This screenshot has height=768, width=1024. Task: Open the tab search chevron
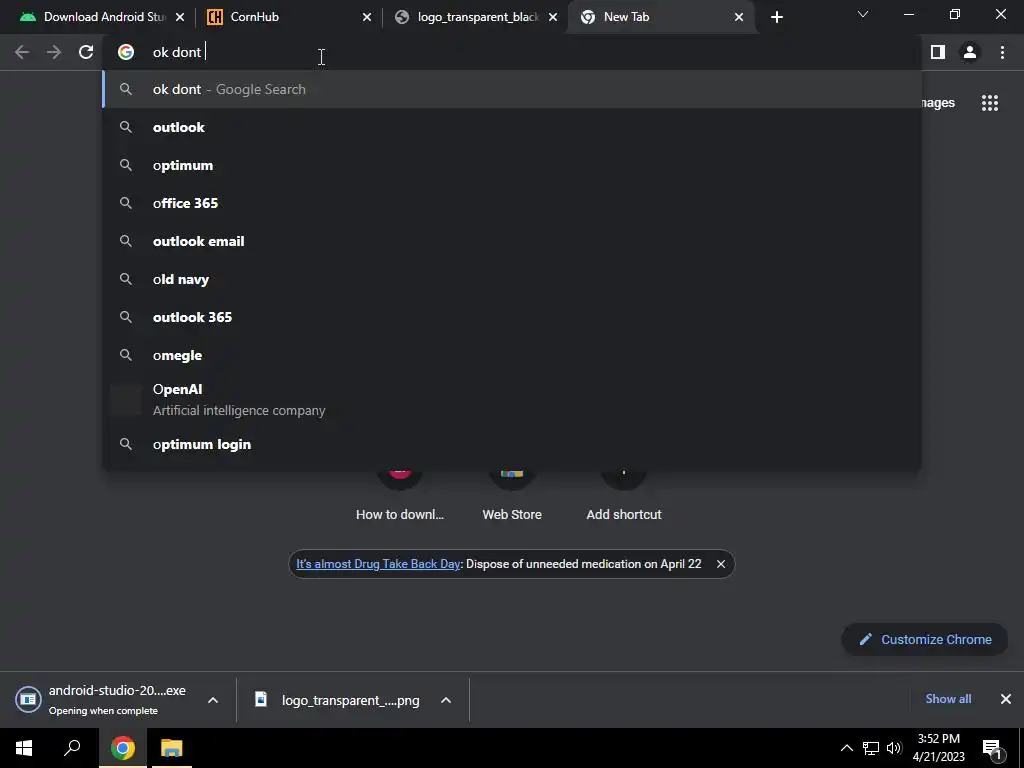coord(863,14)
